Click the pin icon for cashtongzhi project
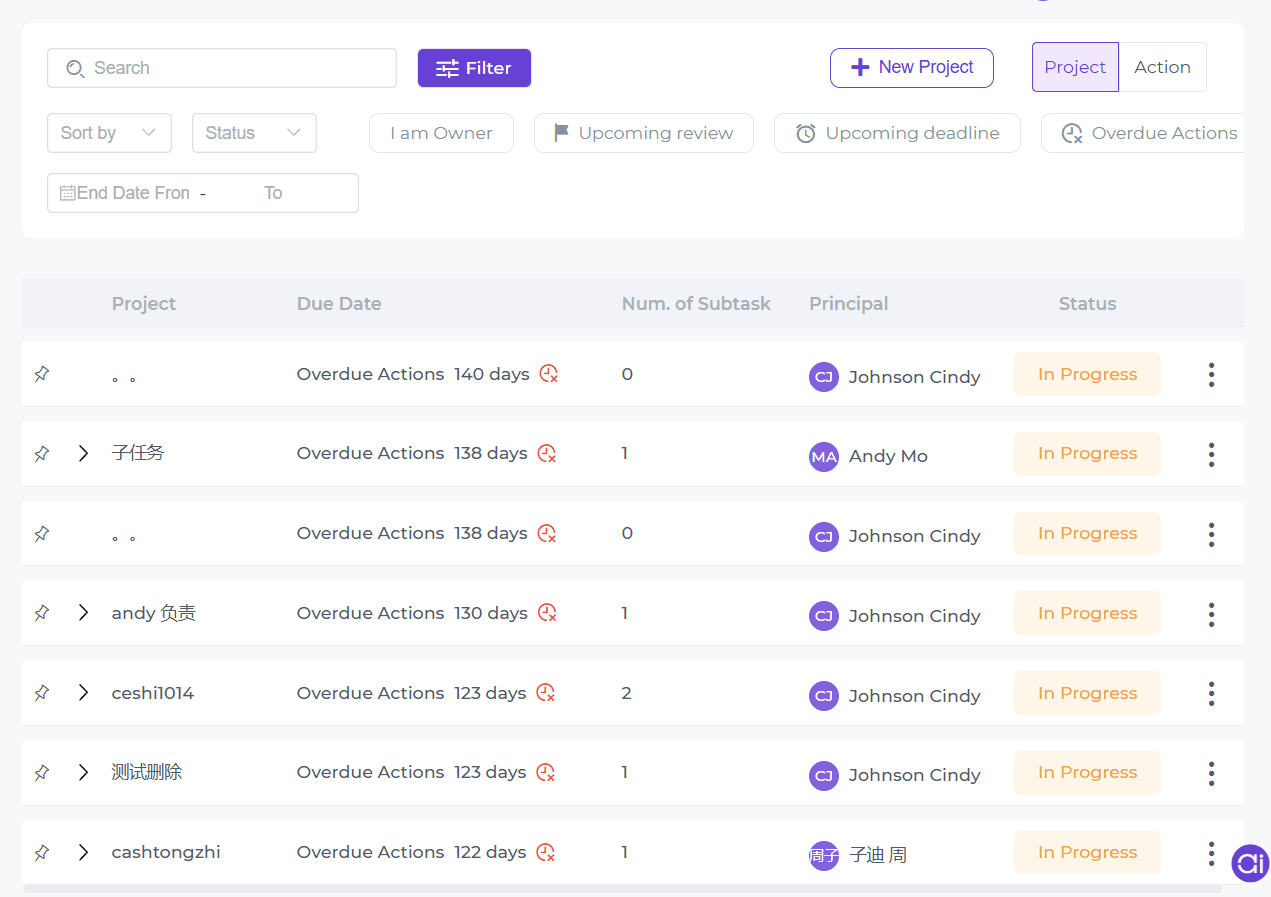The image size is (1271, 897). coord(41,853)
